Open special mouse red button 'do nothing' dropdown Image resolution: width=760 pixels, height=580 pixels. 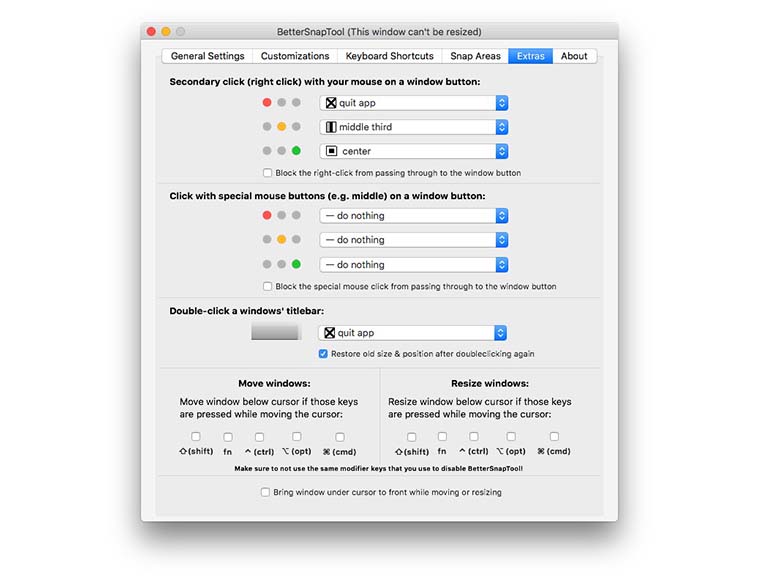413,216
